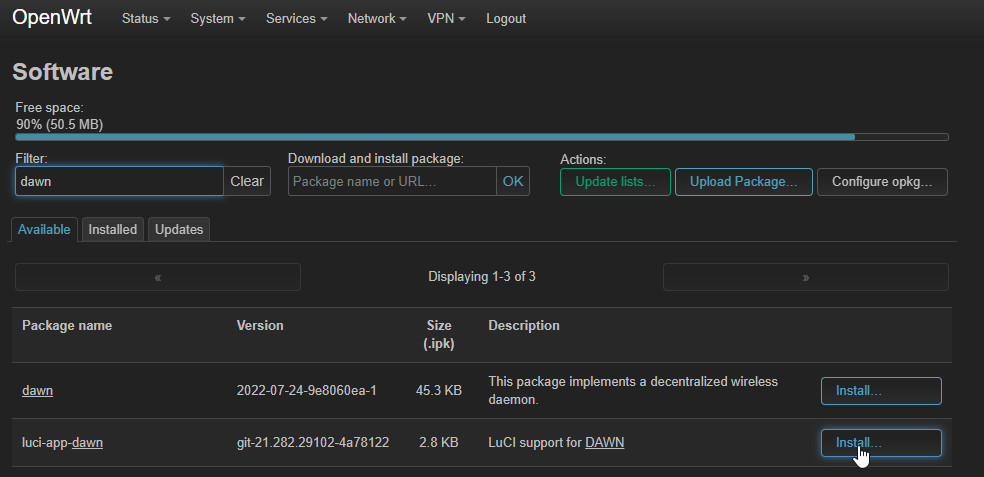Install the luci-app-dawn package

[x=881, y=443]
